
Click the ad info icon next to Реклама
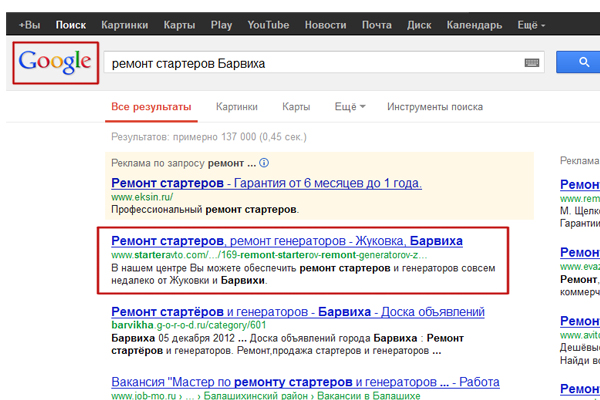pyautogui.click(x=264, y=163)
